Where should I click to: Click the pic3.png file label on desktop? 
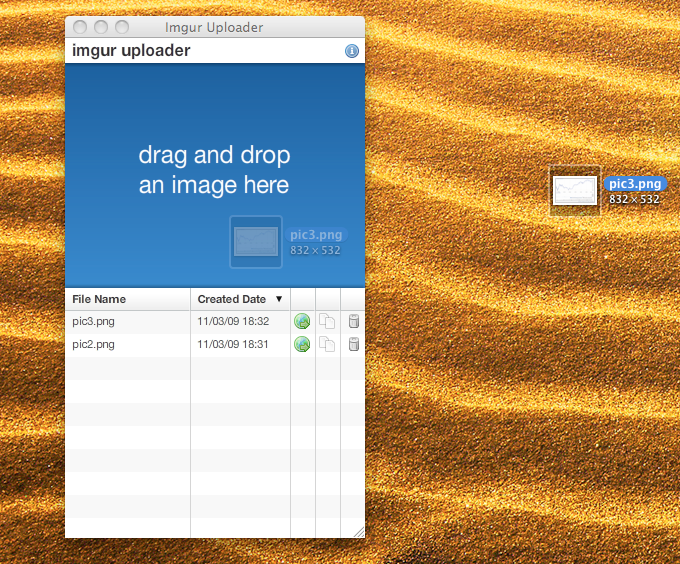point(635,184)
